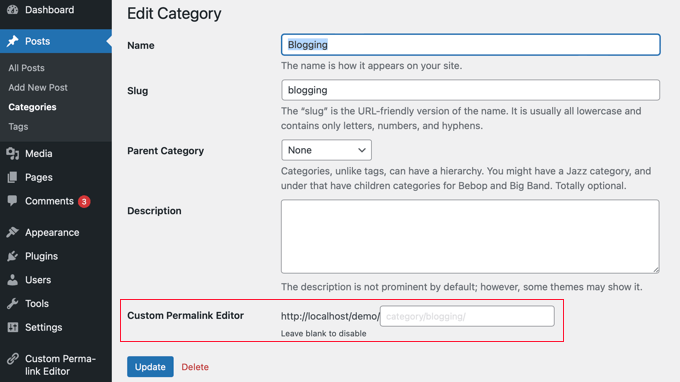Click the Name field label

141,45
